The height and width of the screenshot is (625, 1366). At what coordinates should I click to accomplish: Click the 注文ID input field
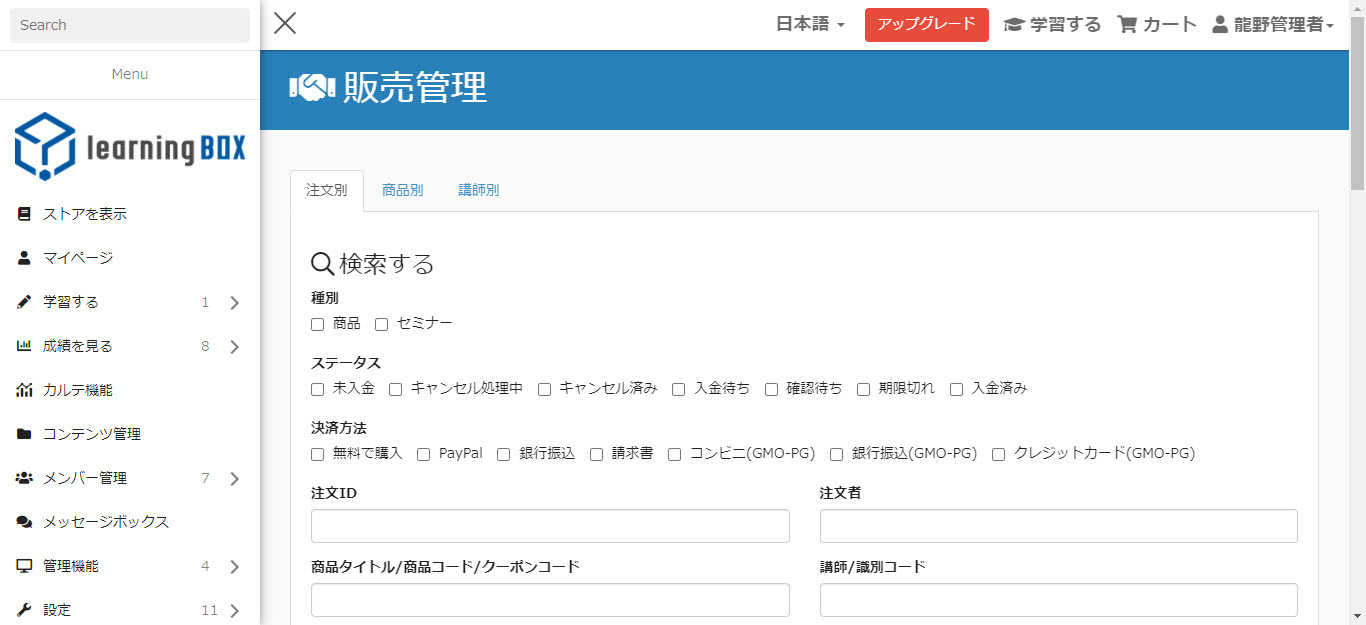(x=550, y=526)
